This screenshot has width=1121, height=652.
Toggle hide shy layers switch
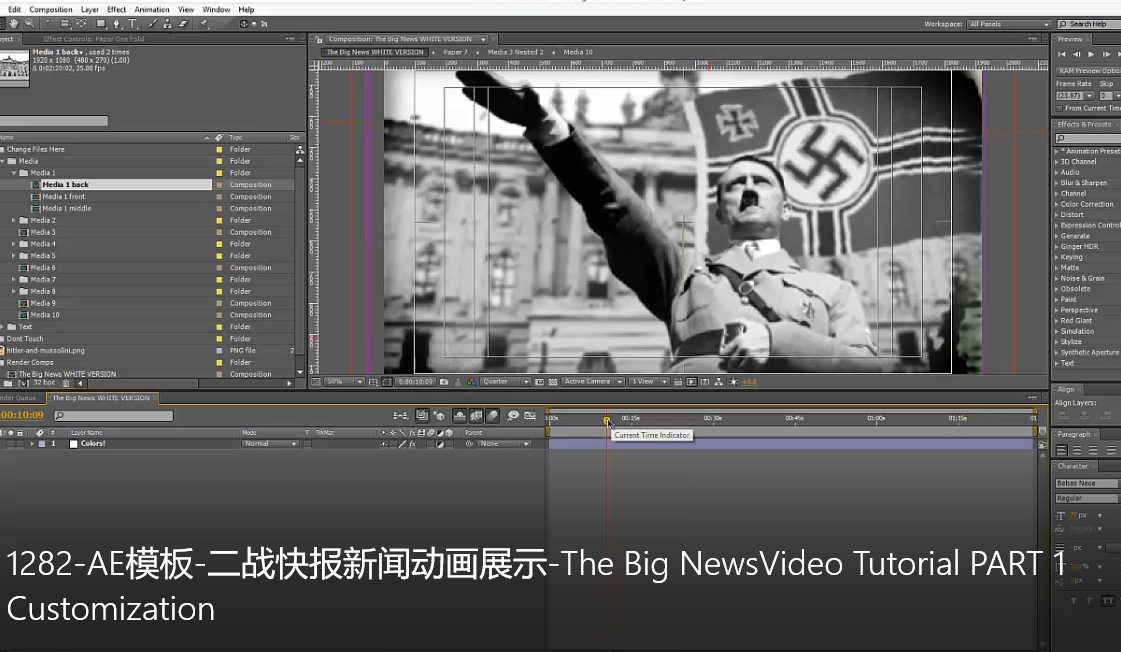point(460,415)
